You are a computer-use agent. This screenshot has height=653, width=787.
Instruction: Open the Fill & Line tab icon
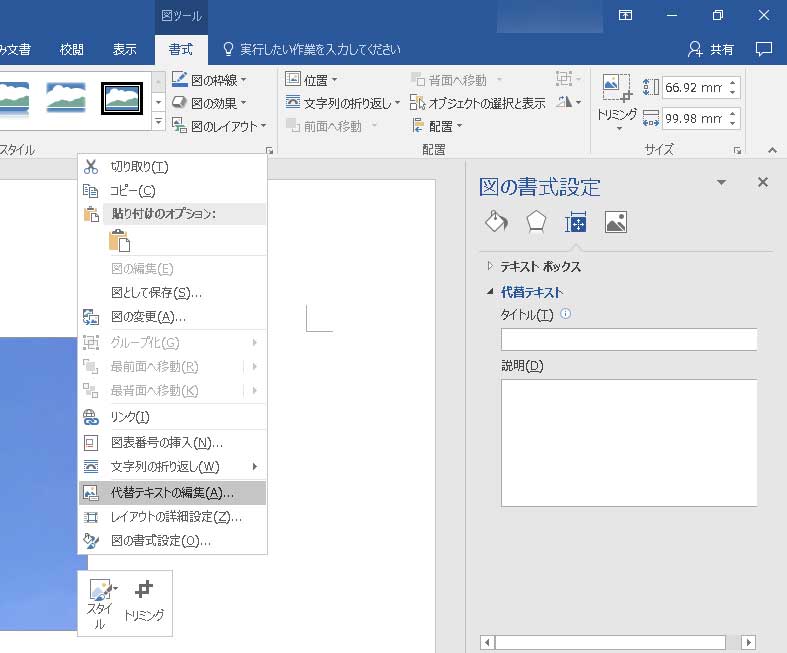click(497, 222)
